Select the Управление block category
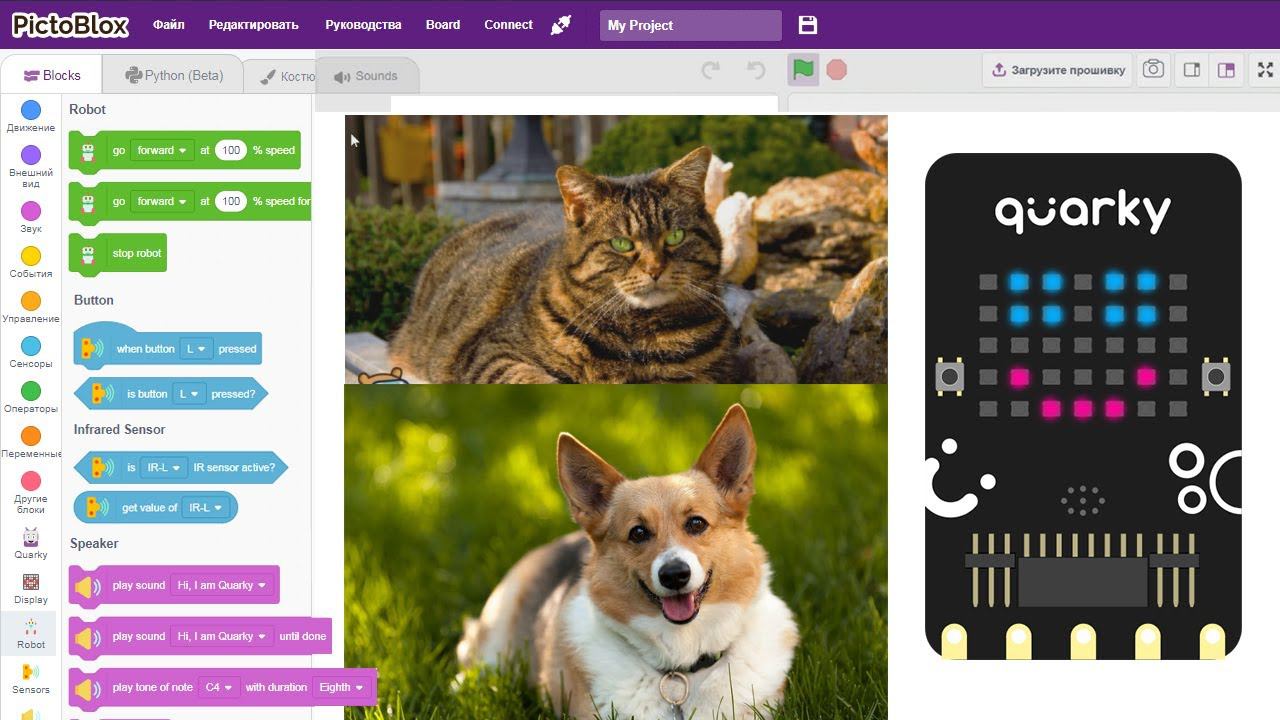Image resolution: width=1280 pixels, height=720 pixels. (31, 307)
